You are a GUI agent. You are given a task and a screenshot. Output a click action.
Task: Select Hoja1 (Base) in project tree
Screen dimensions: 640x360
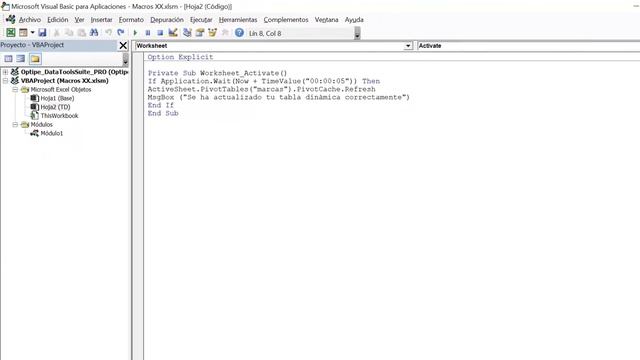pos(57,98)
